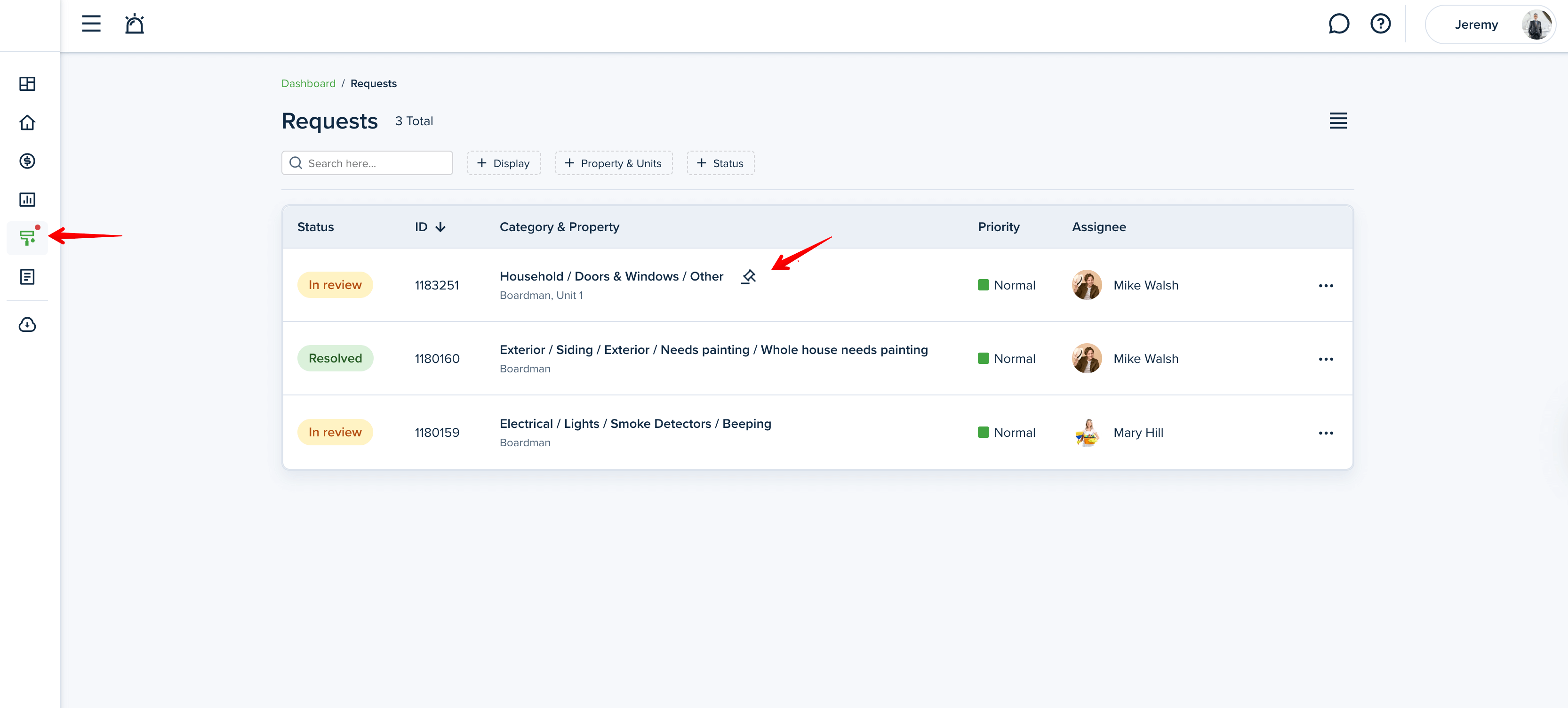Open more options for request 1180160
1568x708 pixels.
tap(1325, 359)
